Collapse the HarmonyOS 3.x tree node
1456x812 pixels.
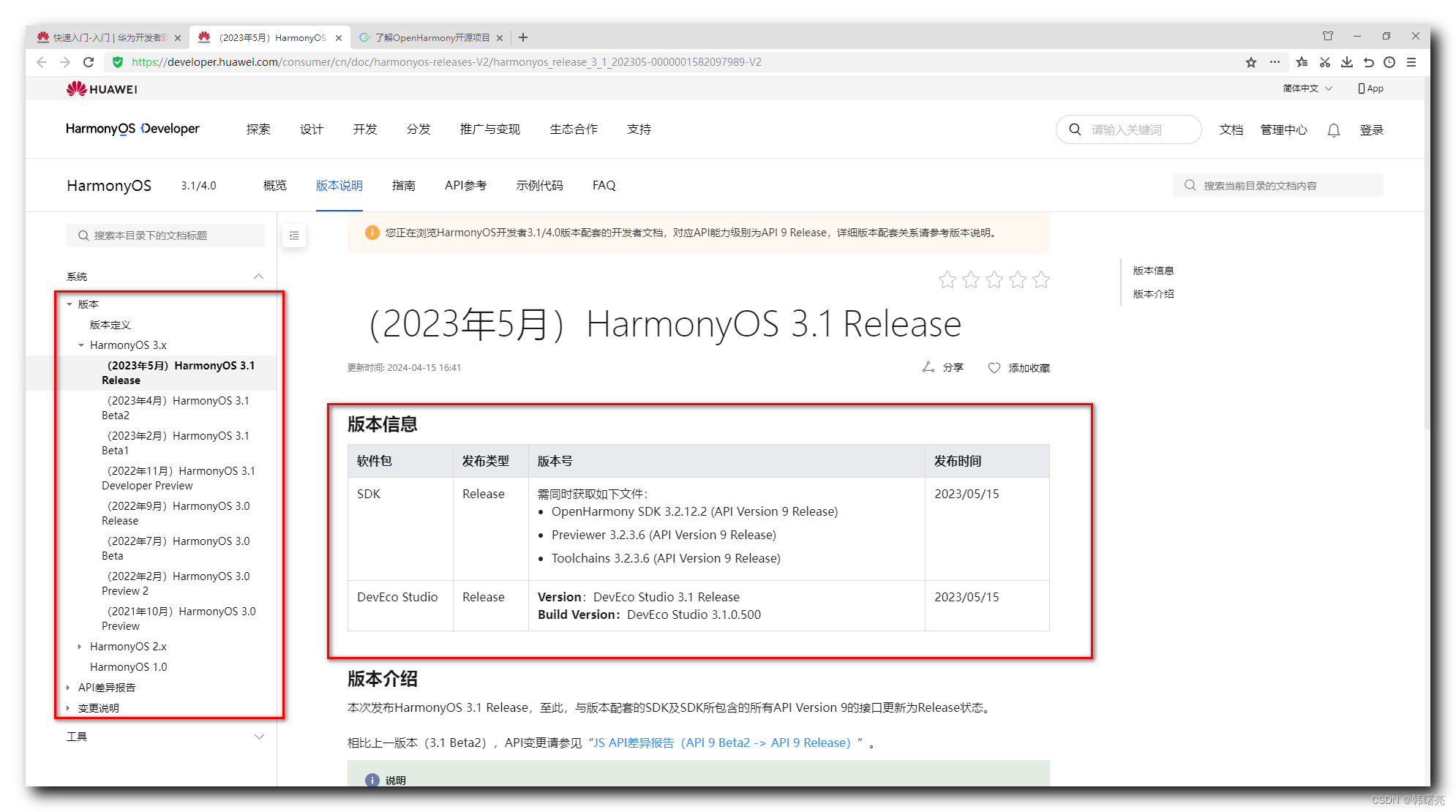click(x=81, y=345)
